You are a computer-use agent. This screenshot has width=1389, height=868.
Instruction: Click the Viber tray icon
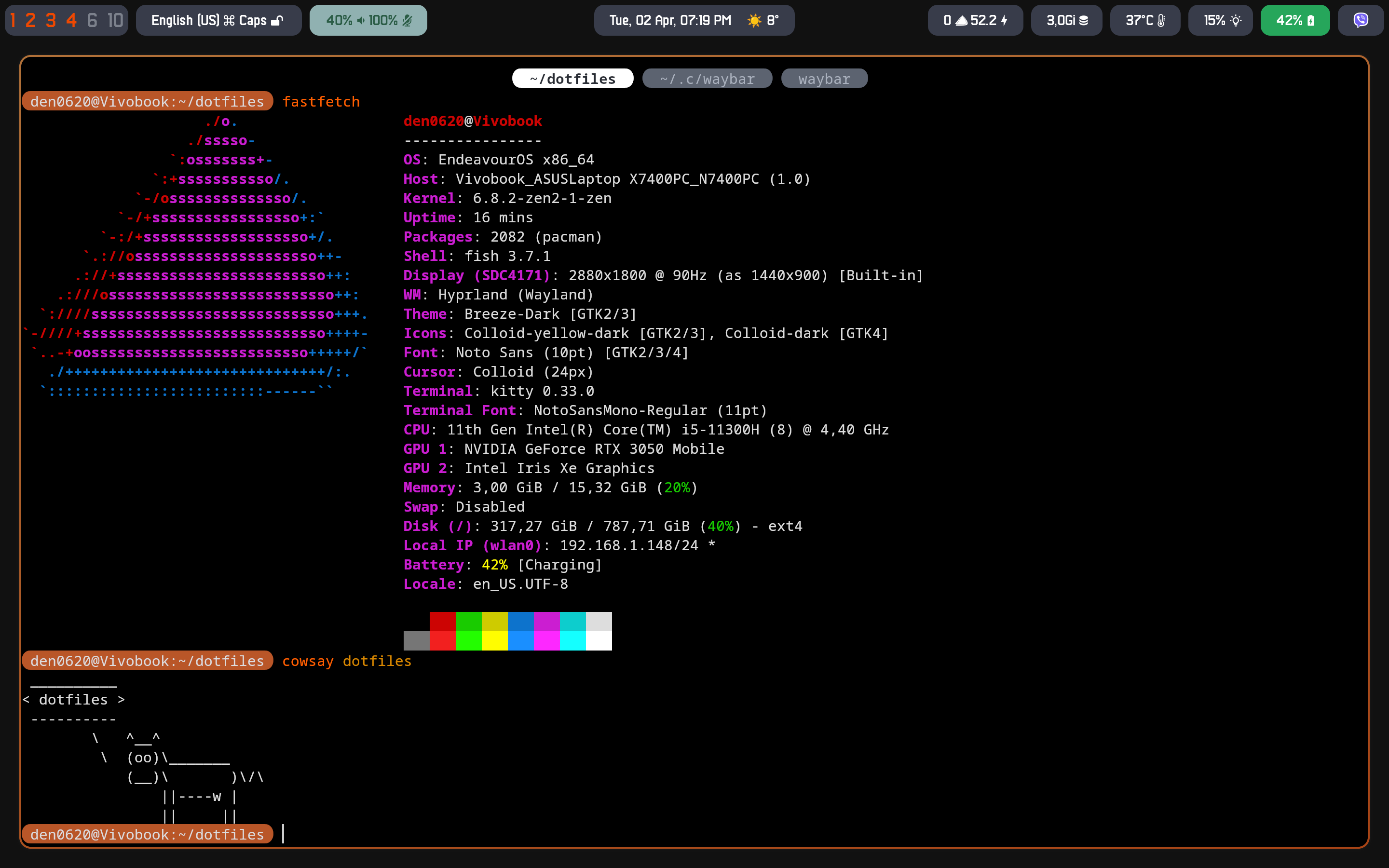[1360, 21]
